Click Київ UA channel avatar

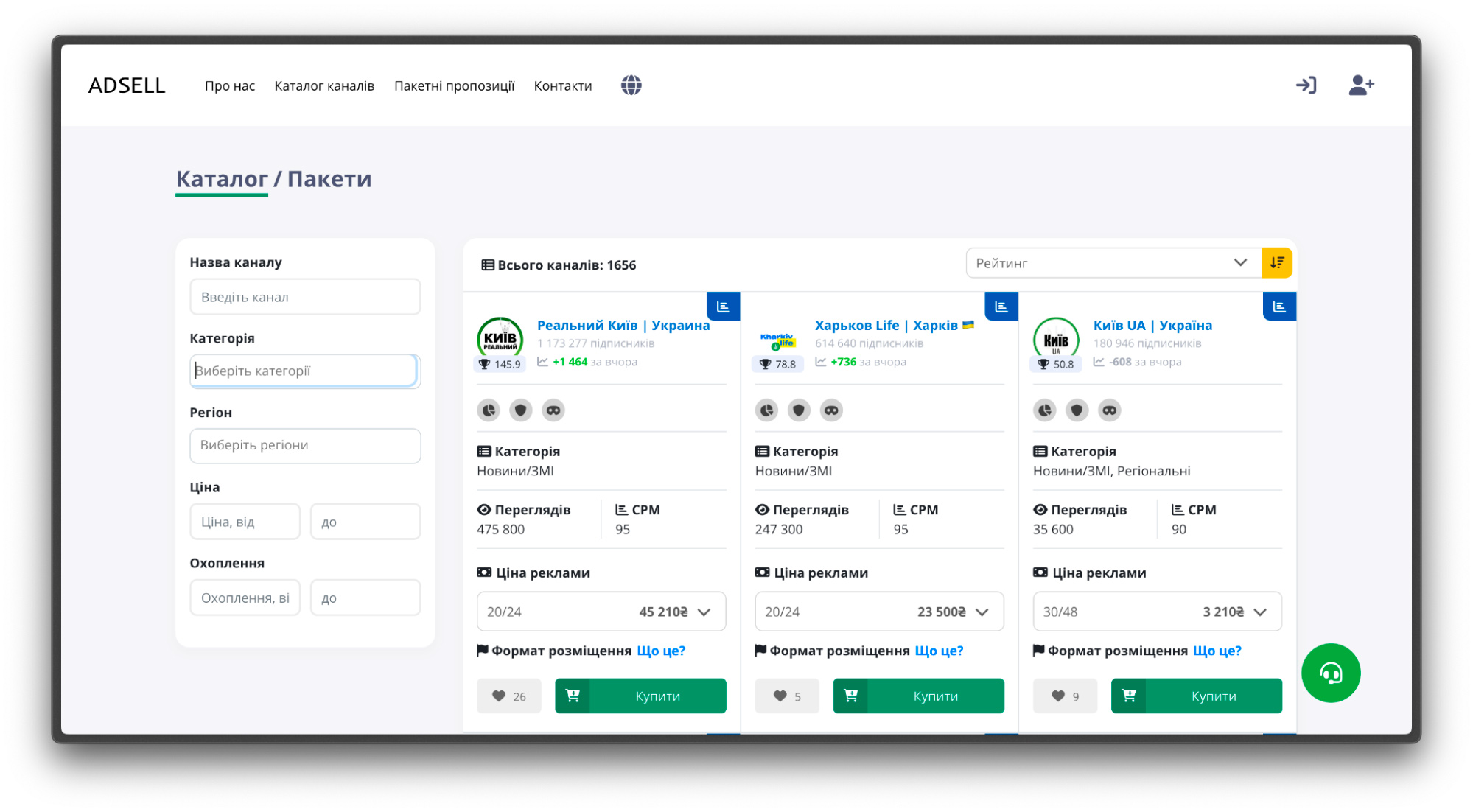pyautogui.click(x=1056, y=339)
